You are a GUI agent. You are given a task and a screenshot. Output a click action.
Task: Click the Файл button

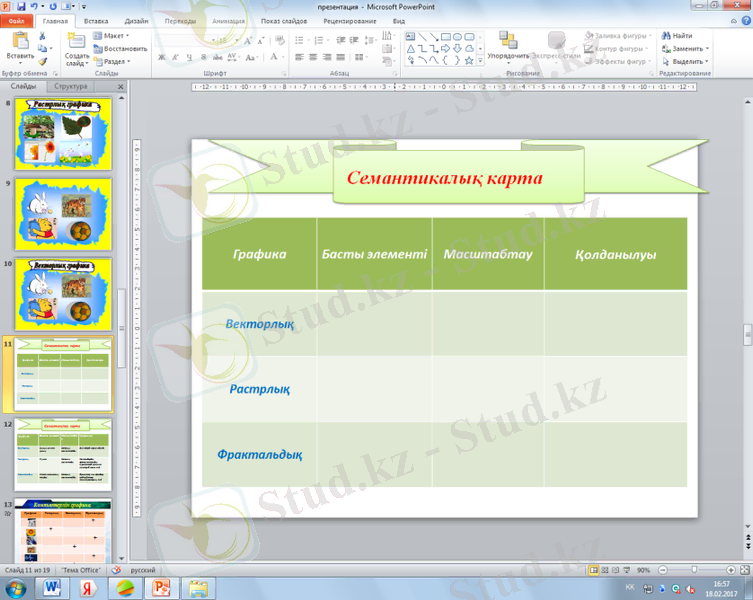tap(17, 20)
